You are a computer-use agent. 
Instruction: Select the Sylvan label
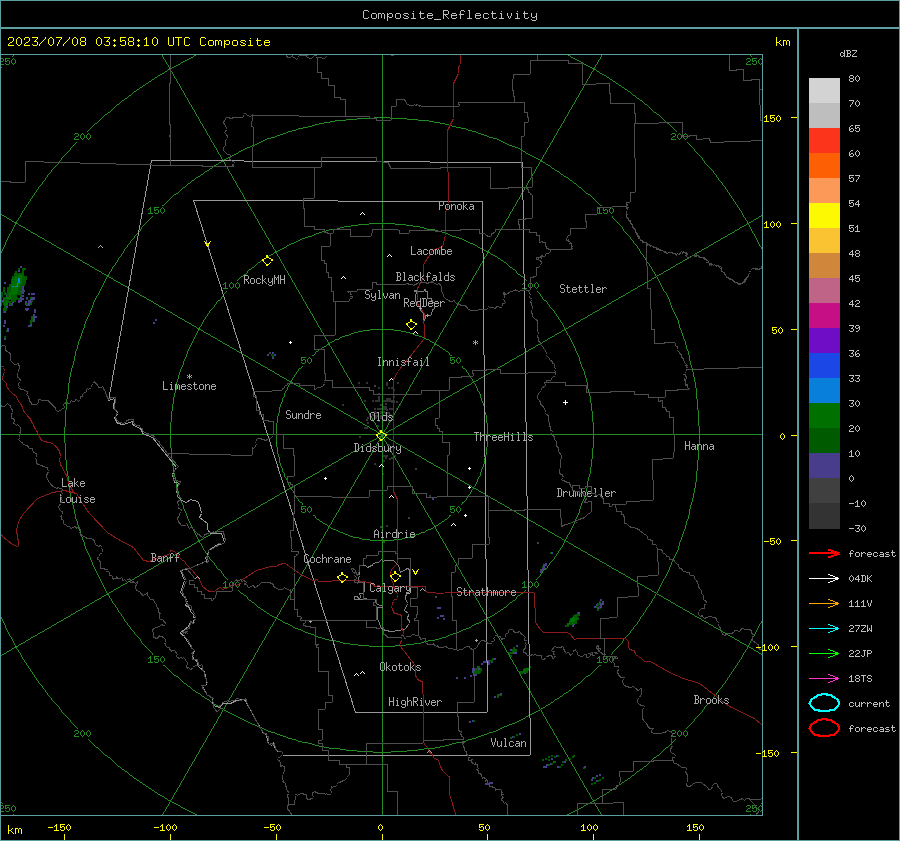click(382, 295)
